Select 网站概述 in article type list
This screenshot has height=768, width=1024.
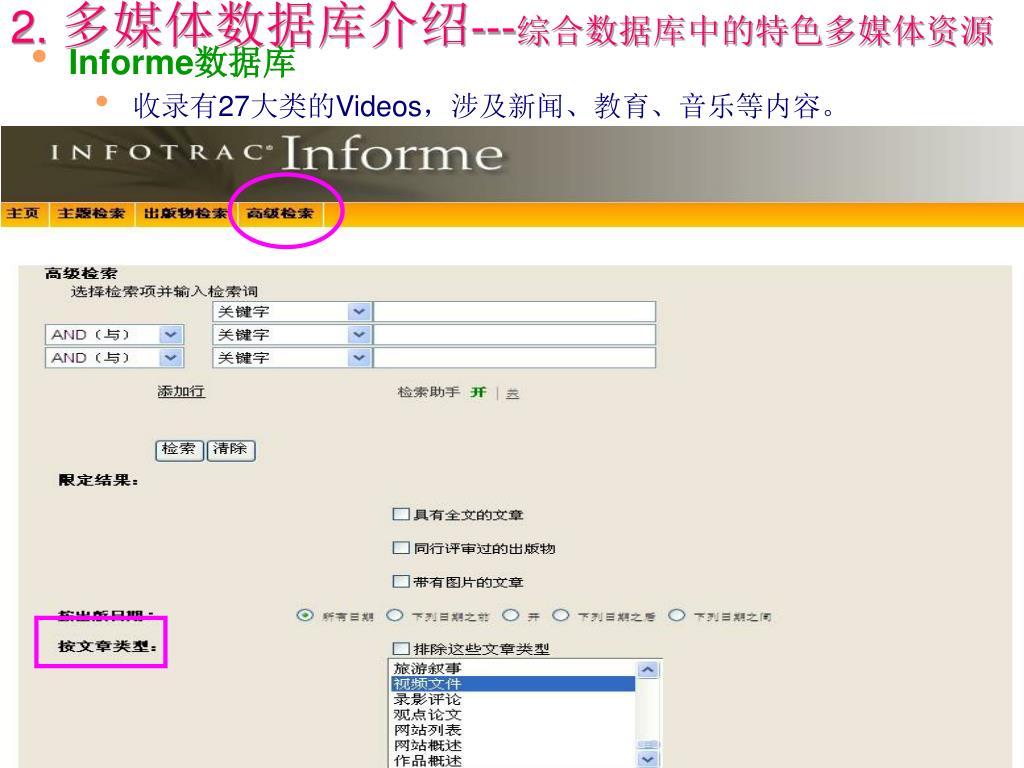point(513,745)
